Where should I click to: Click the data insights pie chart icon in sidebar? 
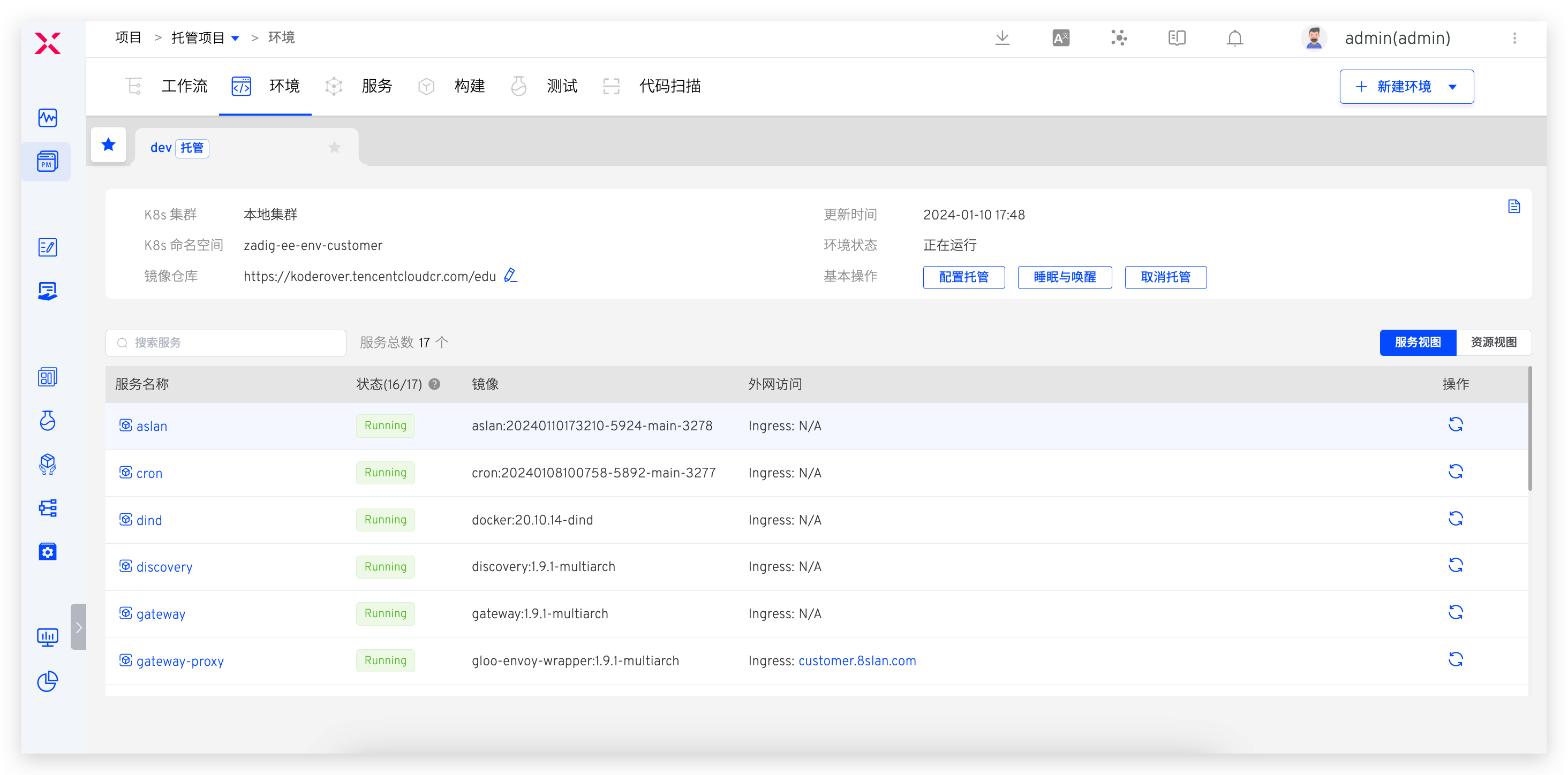47,681
